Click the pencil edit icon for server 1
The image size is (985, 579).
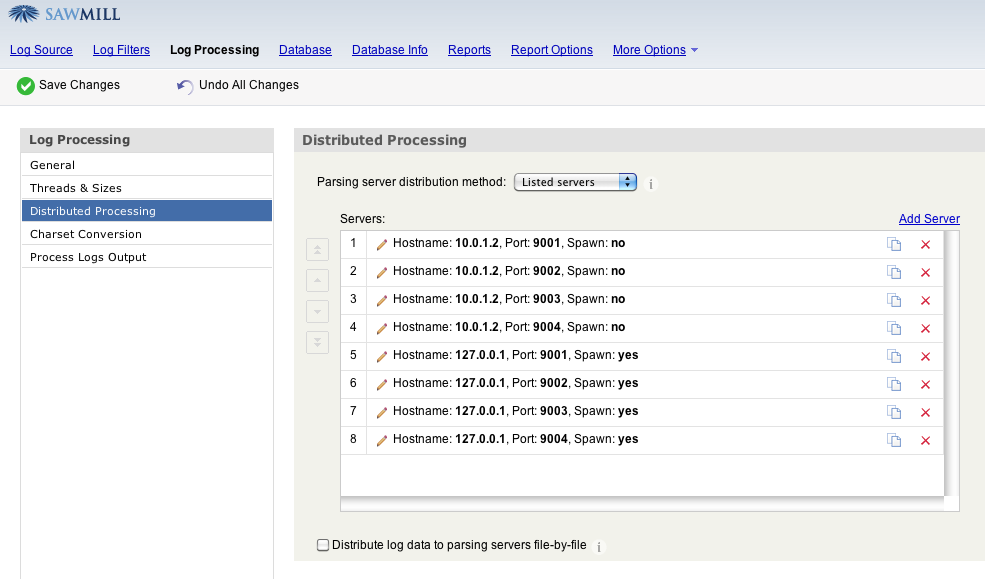381,244
